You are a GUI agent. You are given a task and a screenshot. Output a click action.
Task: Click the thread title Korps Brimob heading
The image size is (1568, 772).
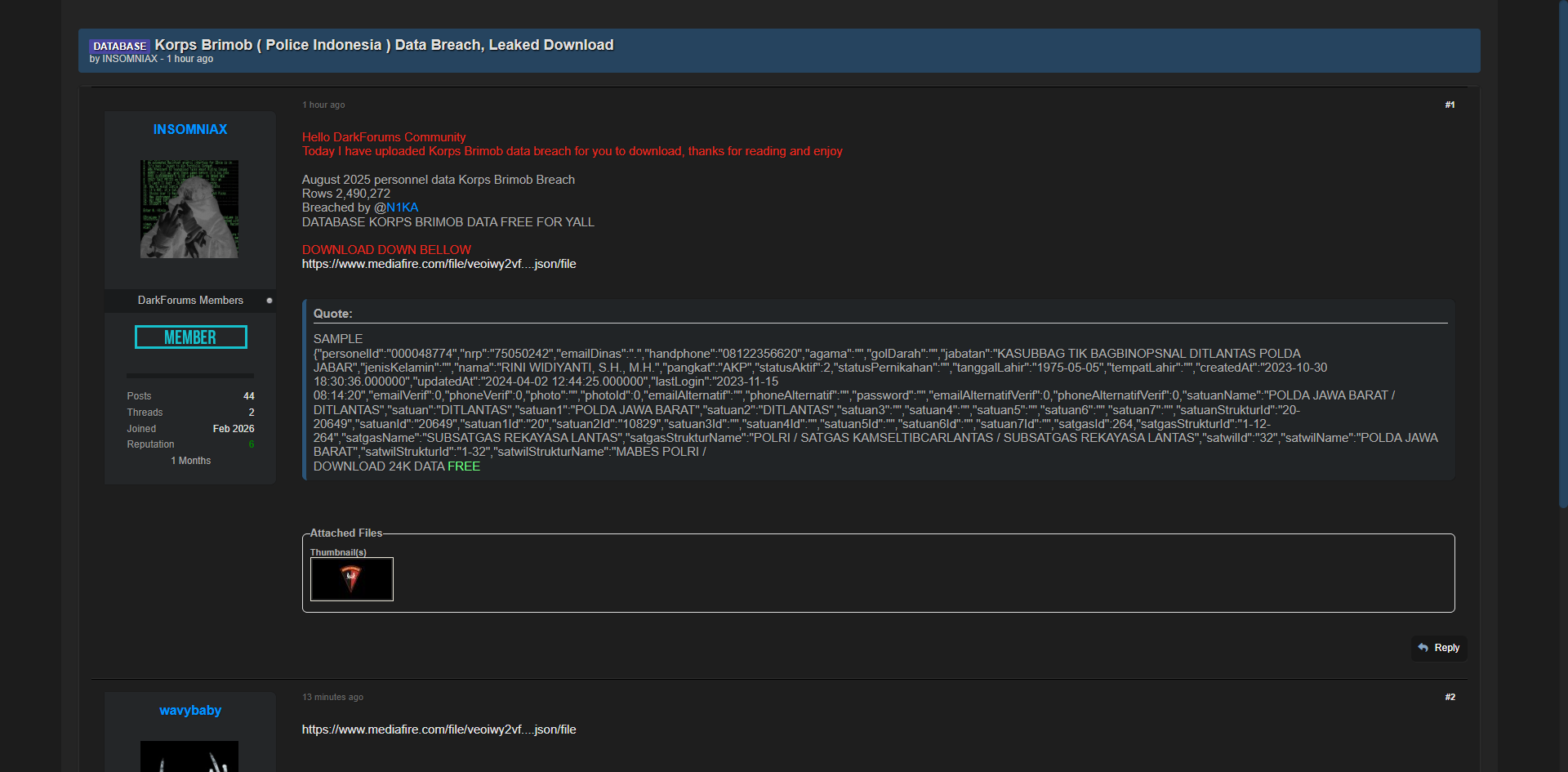pos(384,45)
